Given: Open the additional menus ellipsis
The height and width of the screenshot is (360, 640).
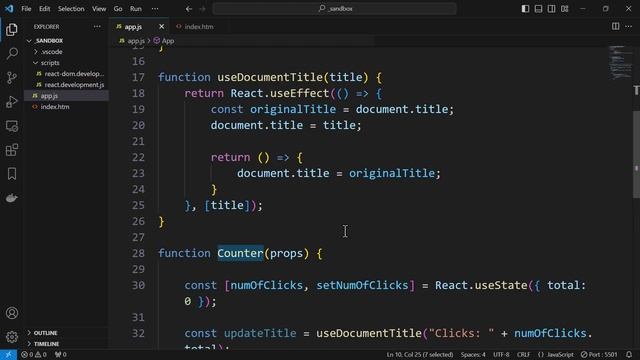Looking at the screenshot, I should click(x=155, y=9).
